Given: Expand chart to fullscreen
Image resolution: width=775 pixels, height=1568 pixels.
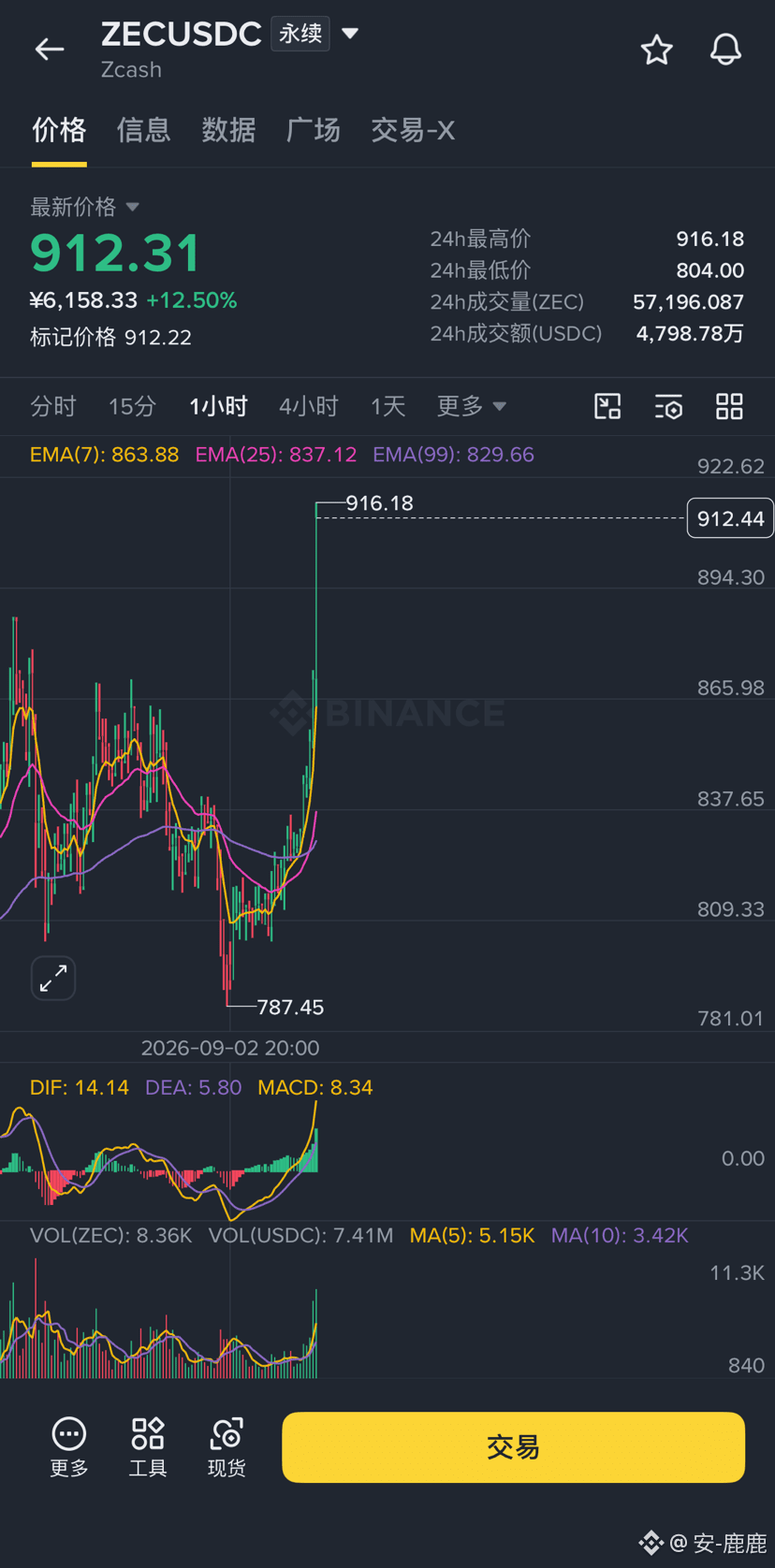Looking at the screenshot, I should click(x=53, y=979).
